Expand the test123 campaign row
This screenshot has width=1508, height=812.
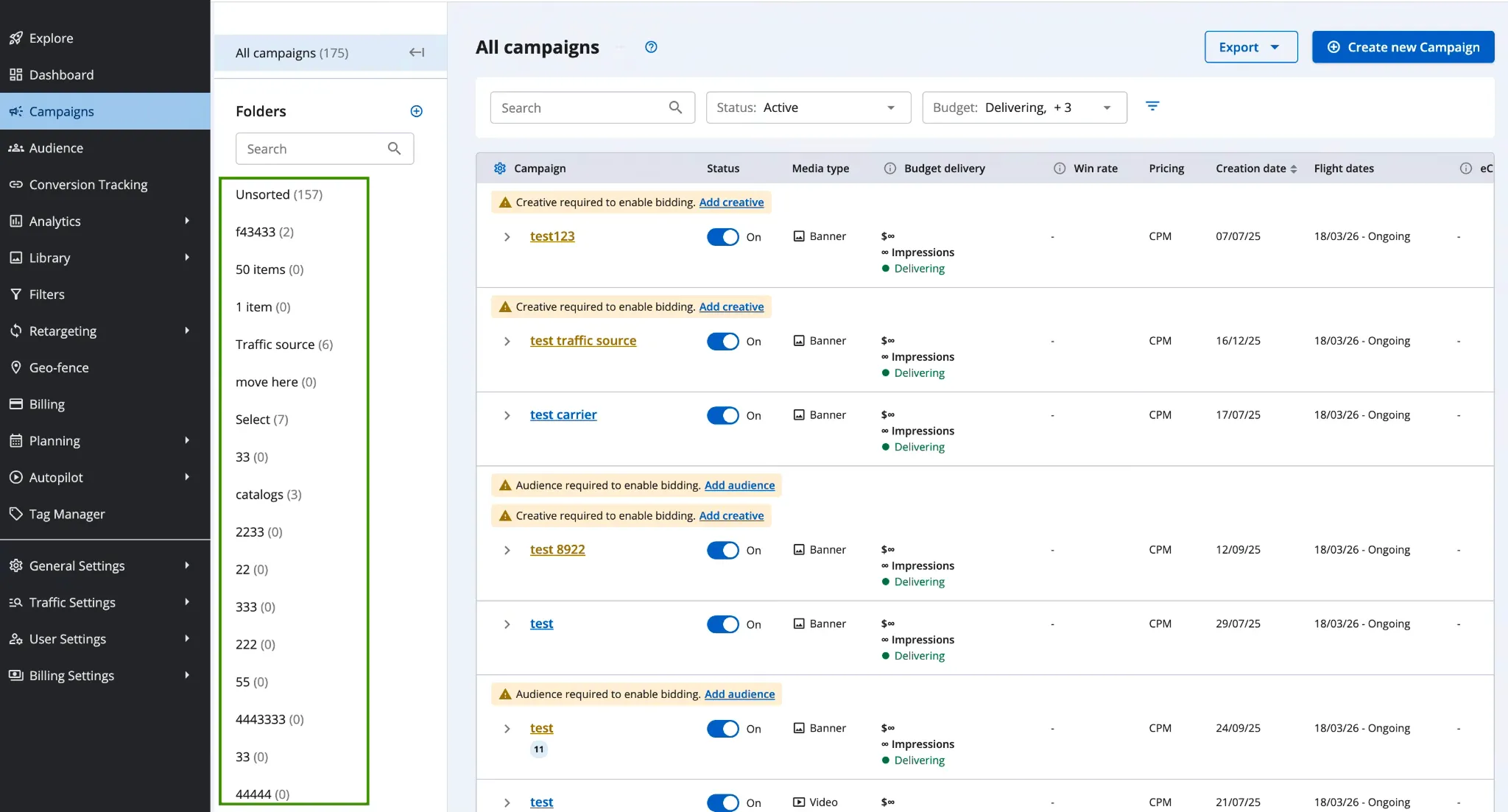tap(507, 237)
